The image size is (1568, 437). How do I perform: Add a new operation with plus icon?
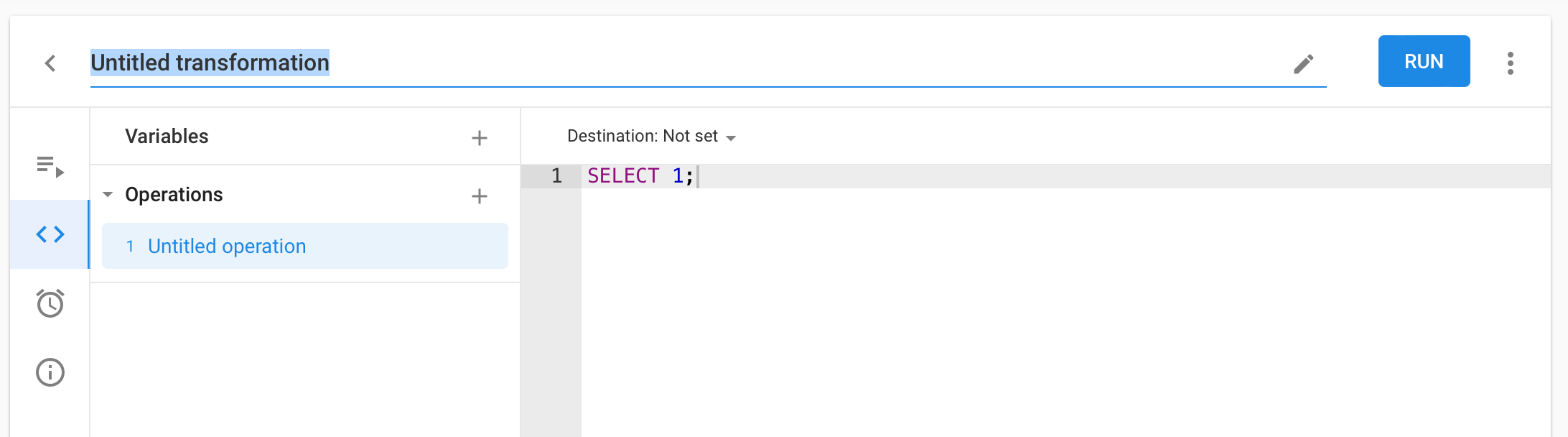(480, 196)
